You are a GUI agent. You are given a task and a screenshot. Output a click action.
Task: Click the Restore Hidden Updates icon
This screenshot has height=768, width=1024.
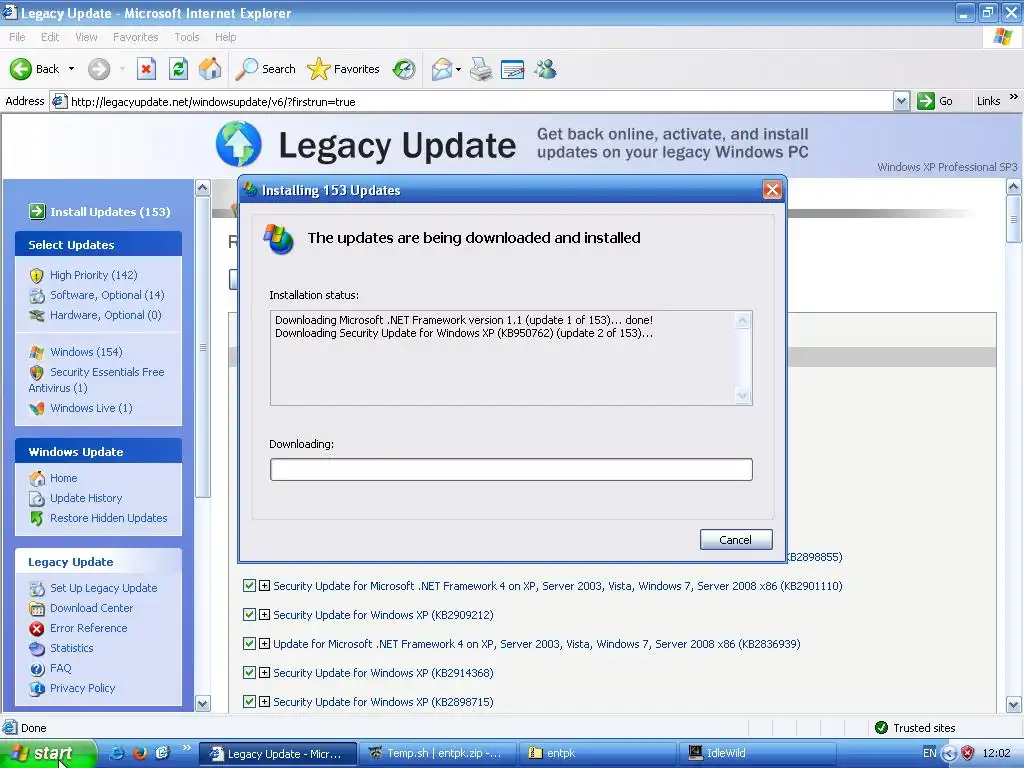[37, 519]
